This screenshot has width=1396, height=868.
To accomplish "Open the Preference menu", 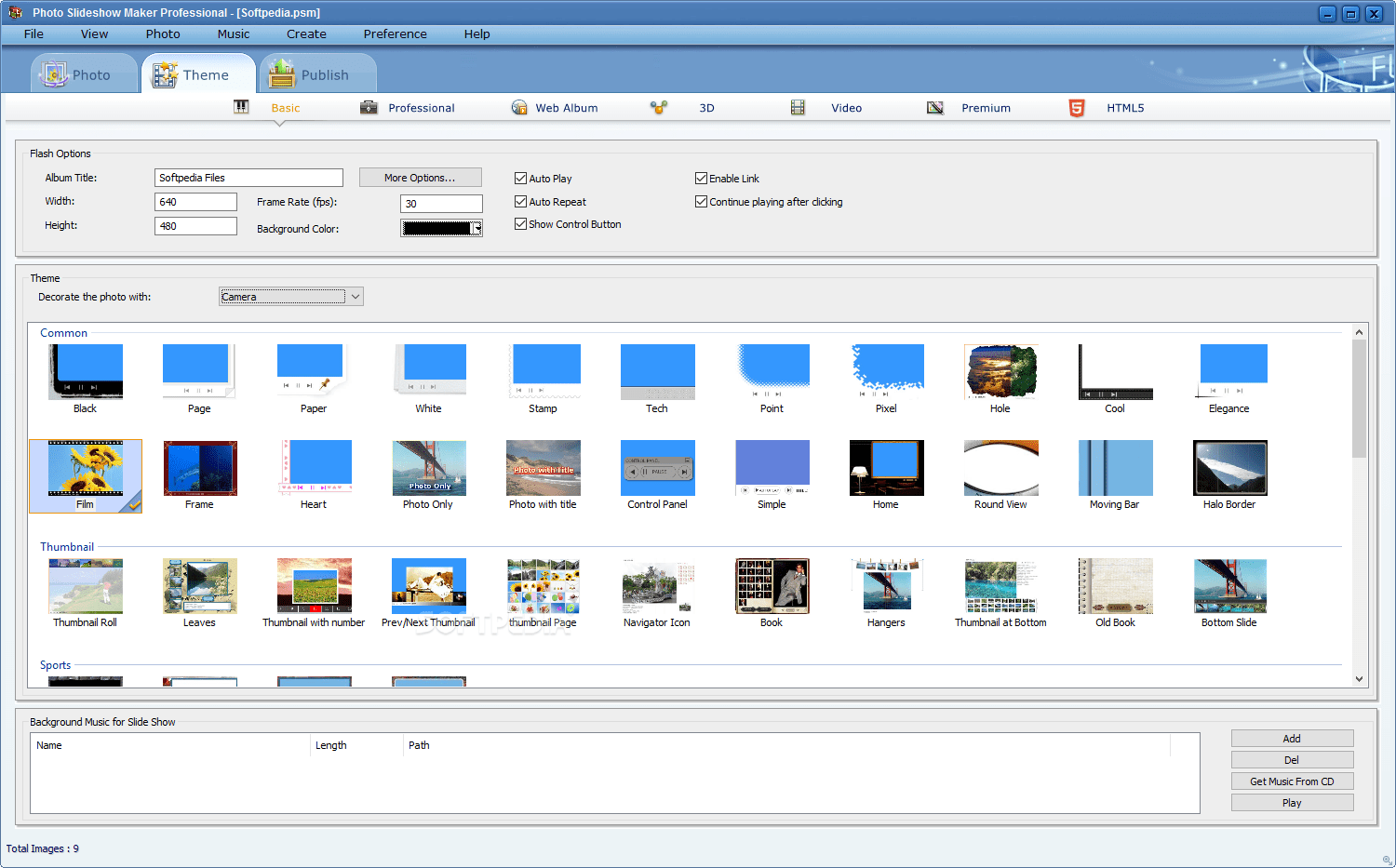I will coord(395,33).
